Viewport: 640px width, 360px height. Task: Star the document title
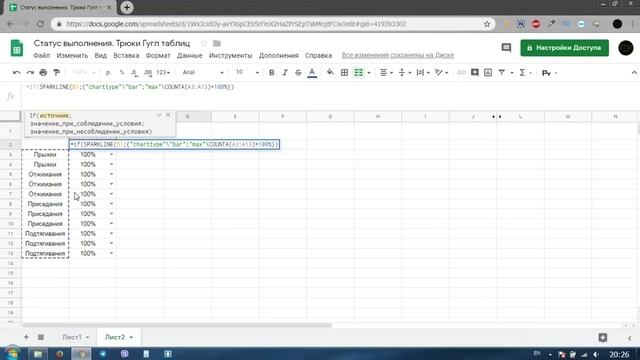click(x=204, y=43)
